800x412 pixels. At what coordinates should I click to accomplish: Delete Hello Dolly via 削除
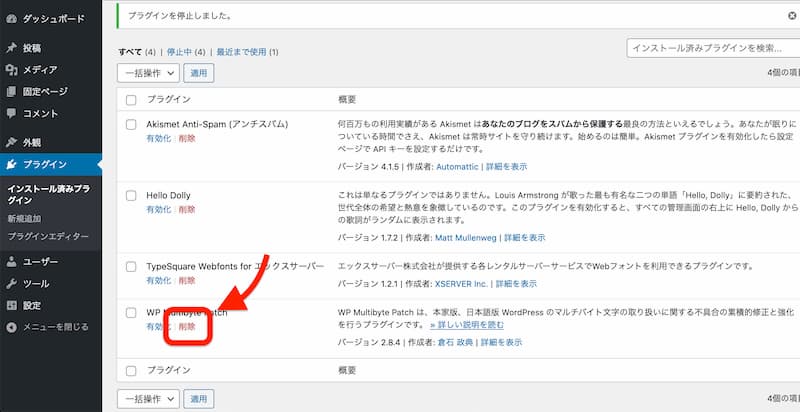pos(187,210)
